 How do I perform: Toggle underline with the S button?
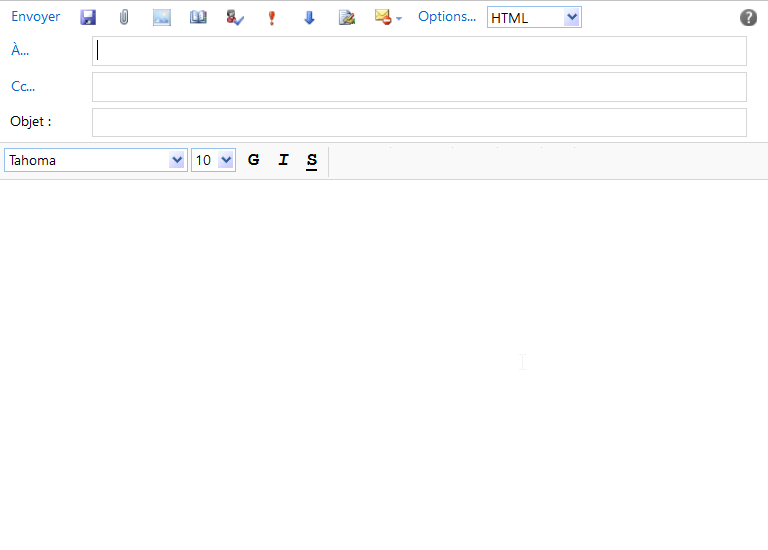312,161
